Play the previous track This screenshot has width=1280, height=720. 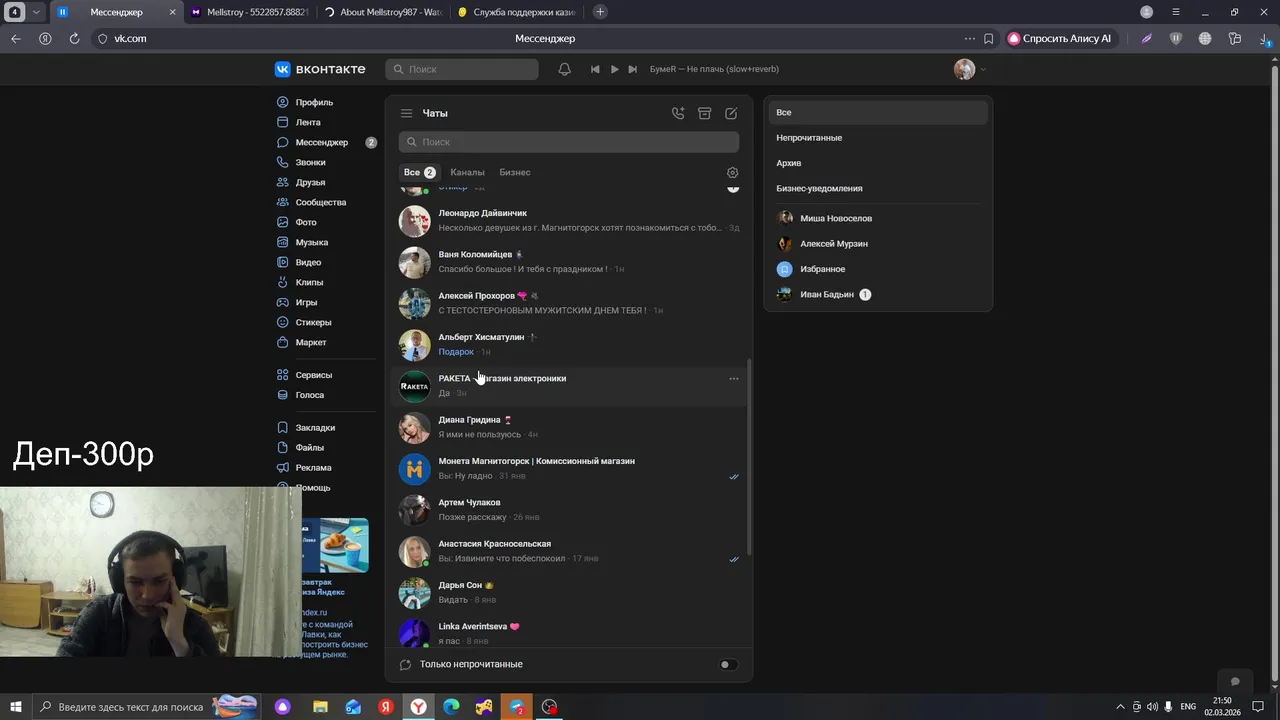pos(595,69)
